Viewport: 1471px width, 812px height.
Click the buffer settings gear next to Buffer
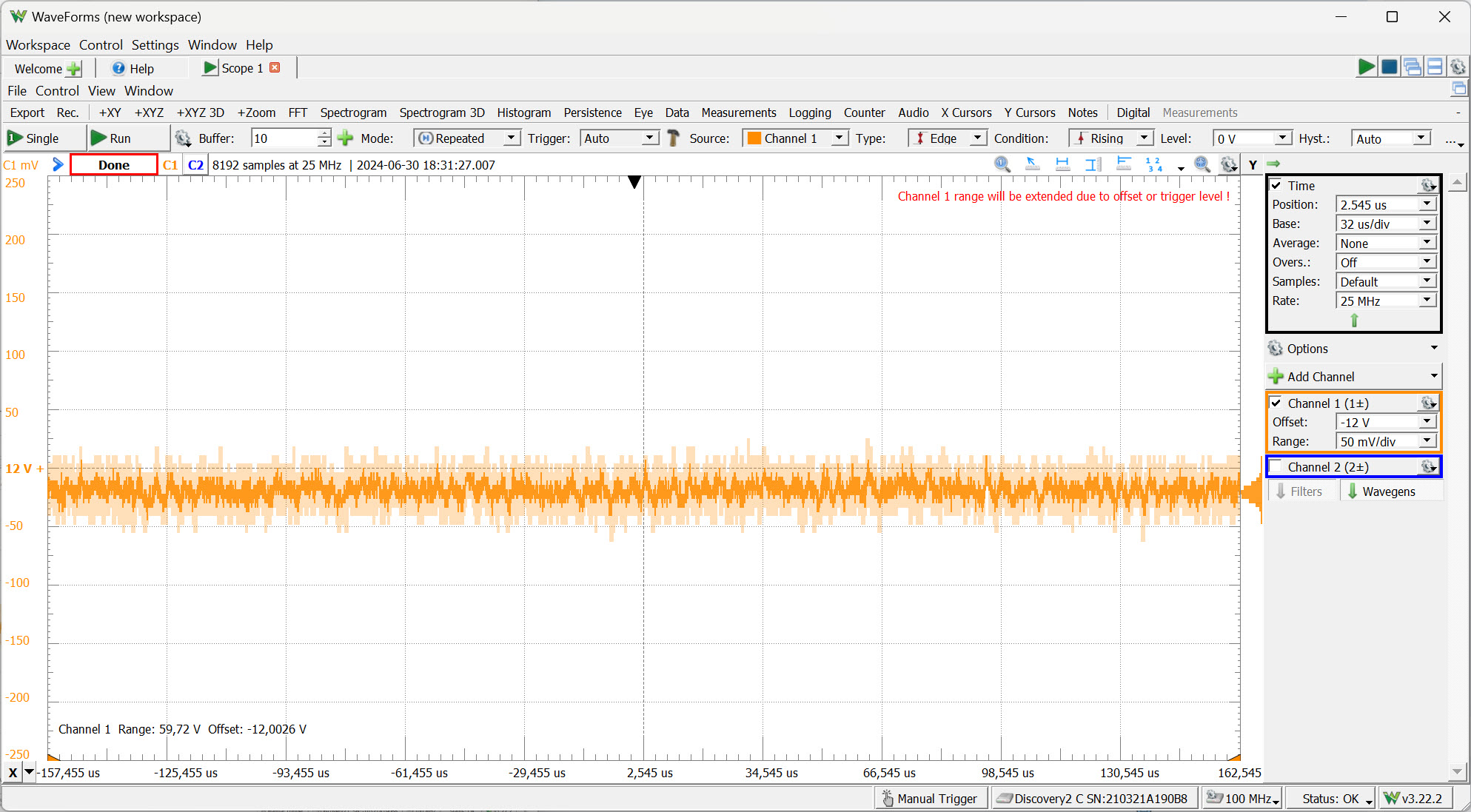[x=182, y=138]
